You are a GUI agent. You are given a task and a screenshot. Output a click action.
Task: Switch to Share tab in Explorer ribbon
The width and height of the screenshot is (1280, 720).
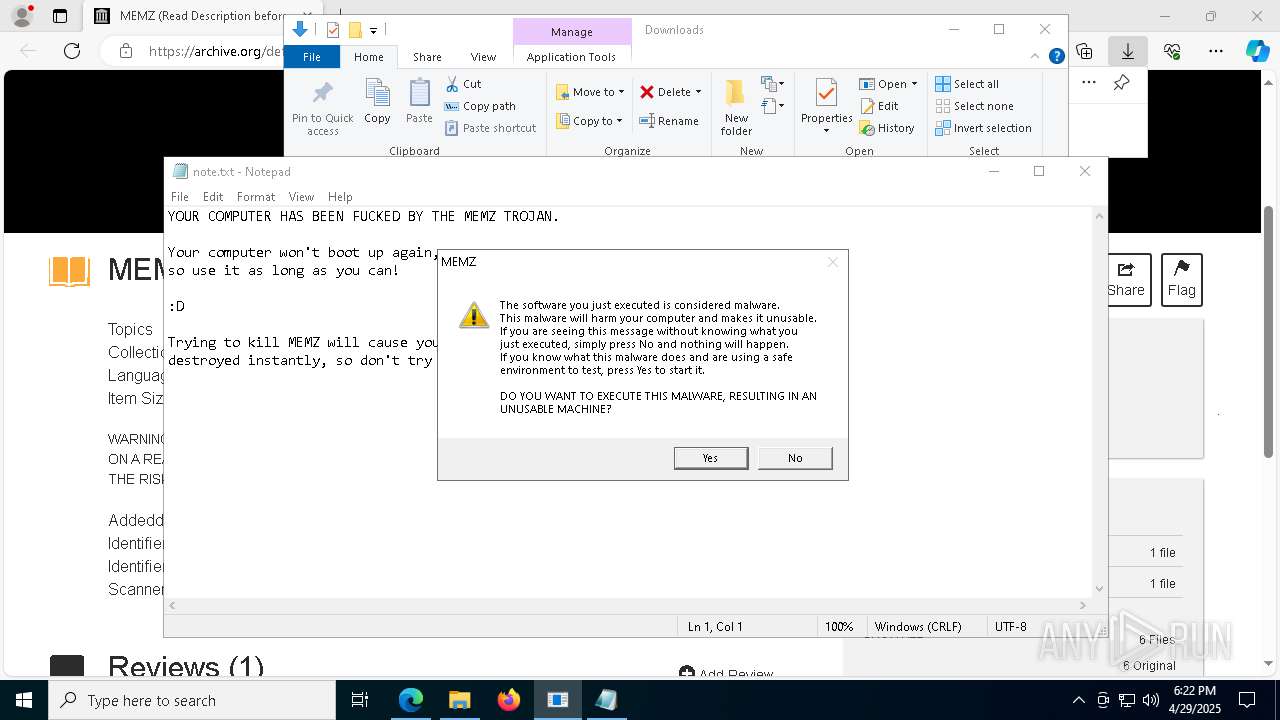pos(427,57)
